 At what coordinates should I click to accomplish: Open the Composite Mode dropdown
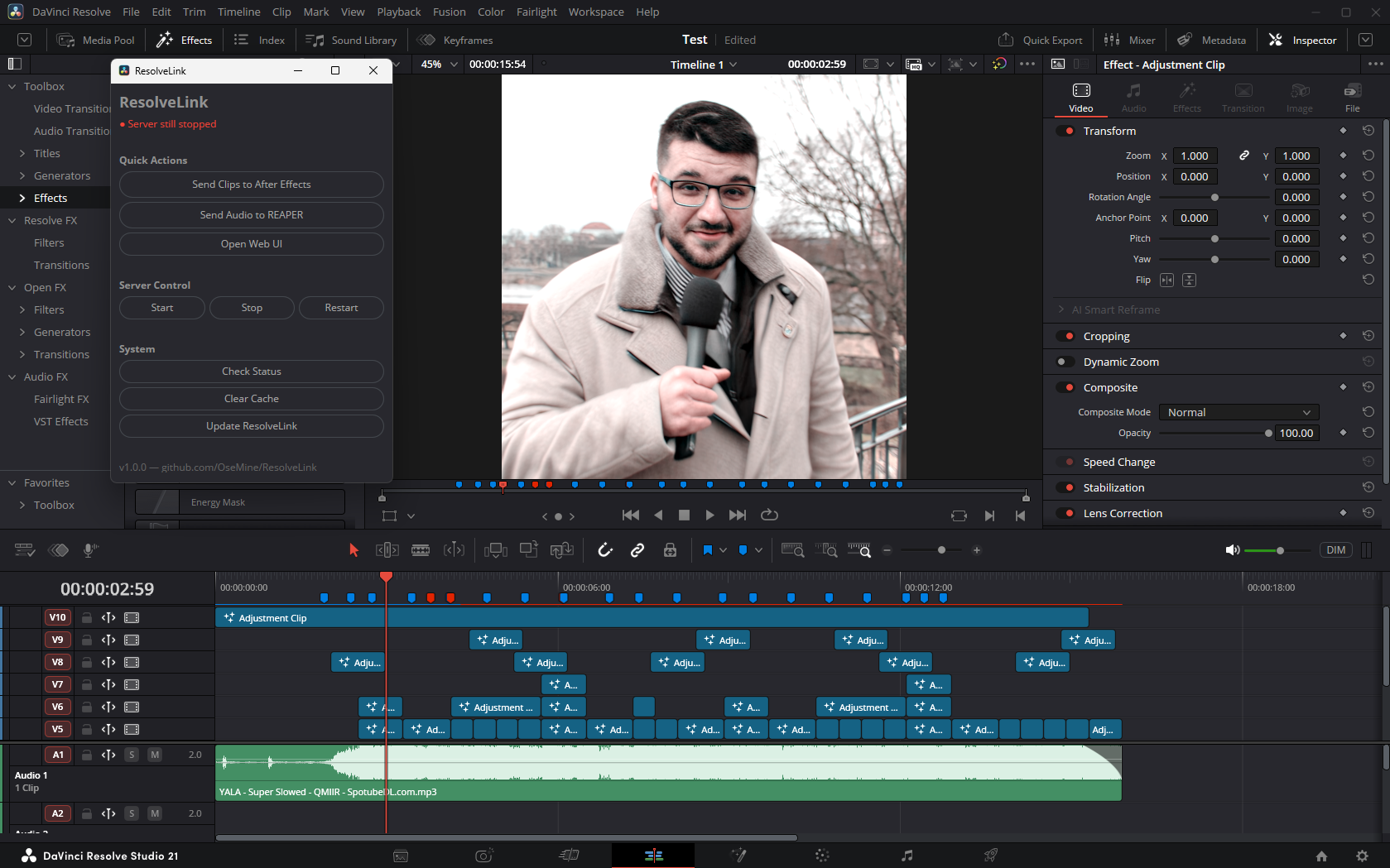pos(1238,412)
